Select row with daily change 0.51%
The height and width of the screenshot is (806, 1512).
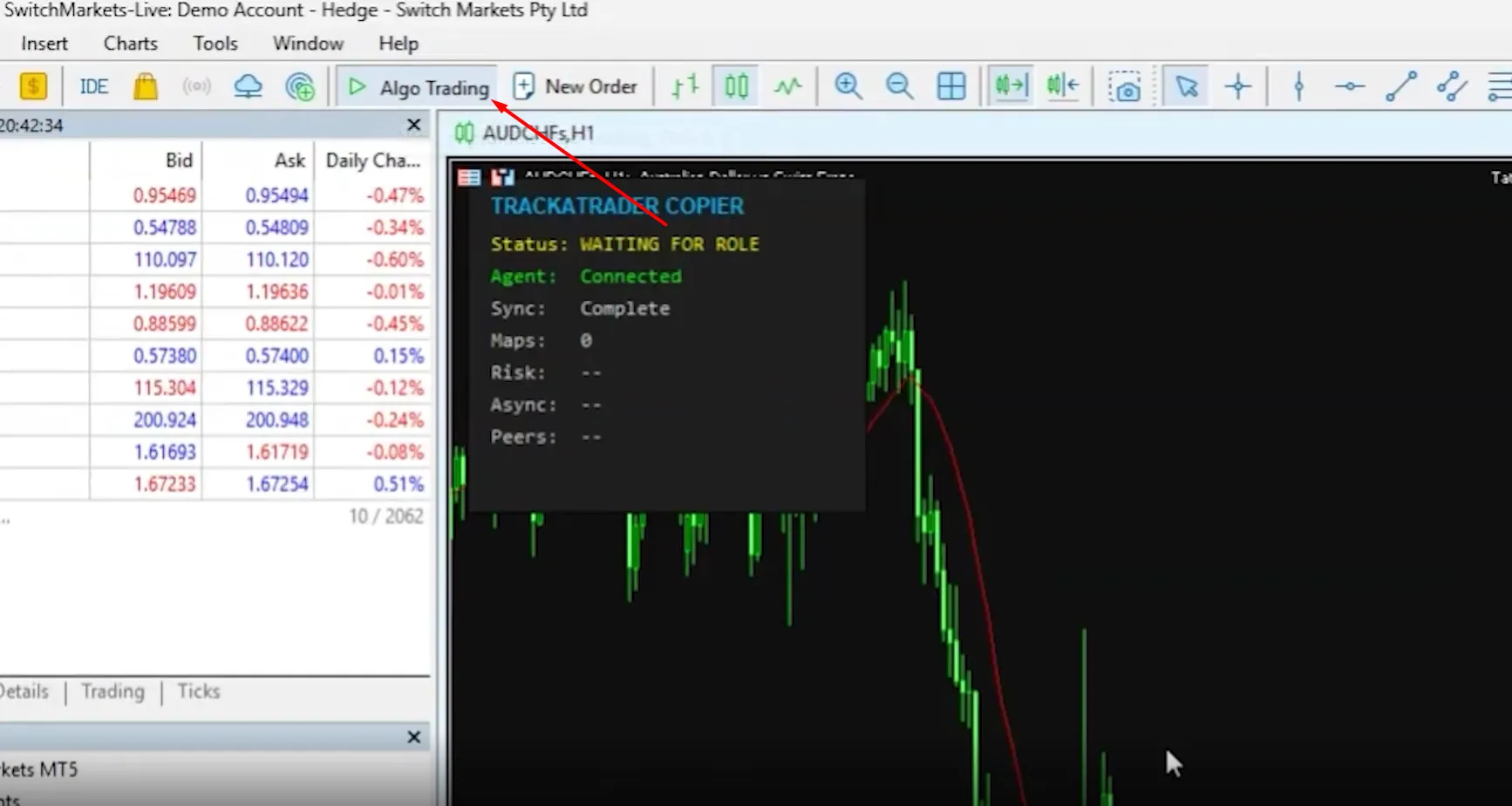point(215,484)
